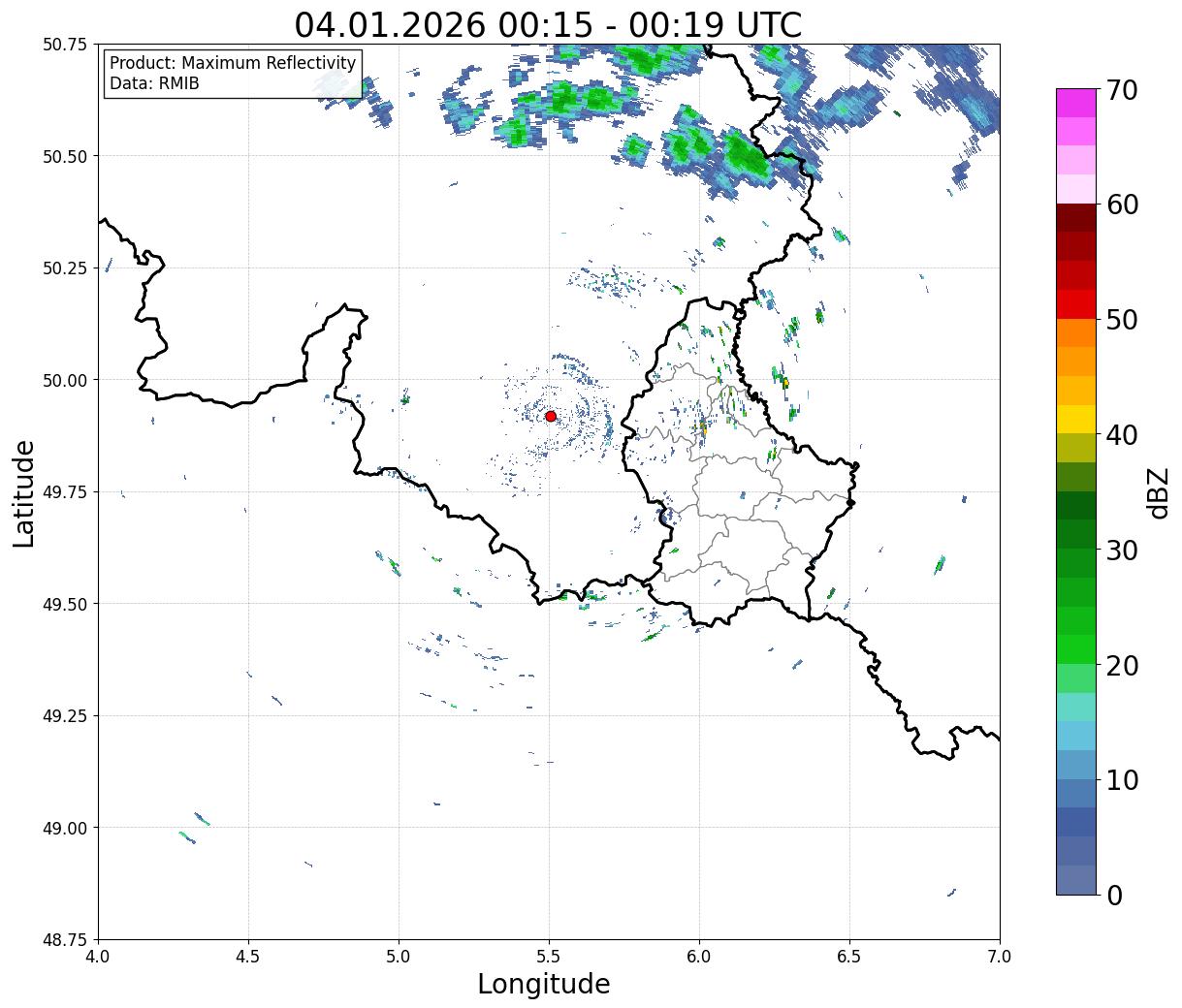Click the orange colorbar swatch below 50
This screenshot has width=1182, height=1008.
(x=1076, y=333)
